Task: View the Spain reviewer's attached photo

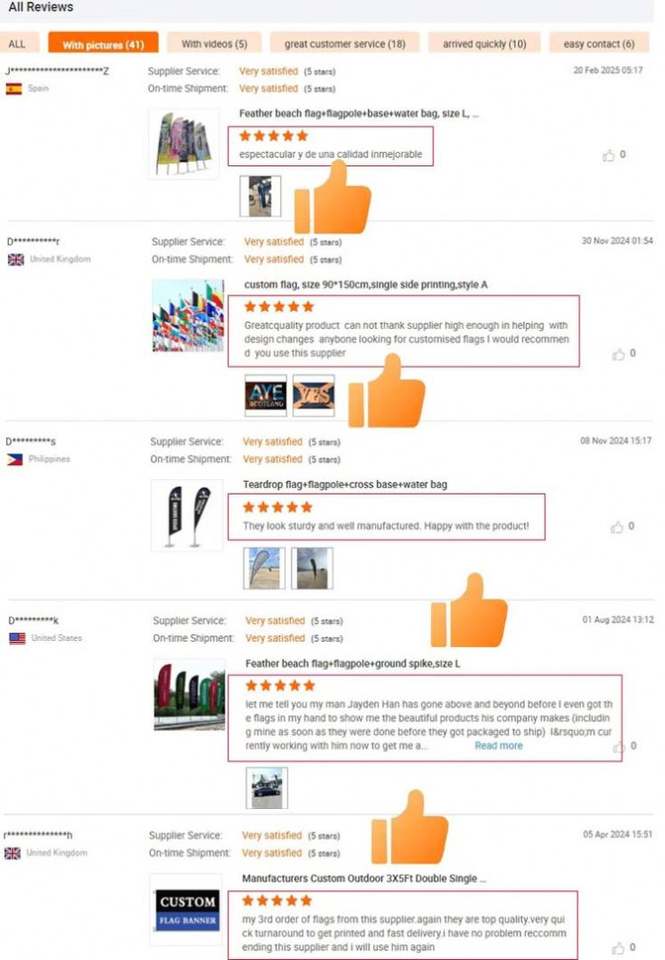Action: (x=260, y=196)
